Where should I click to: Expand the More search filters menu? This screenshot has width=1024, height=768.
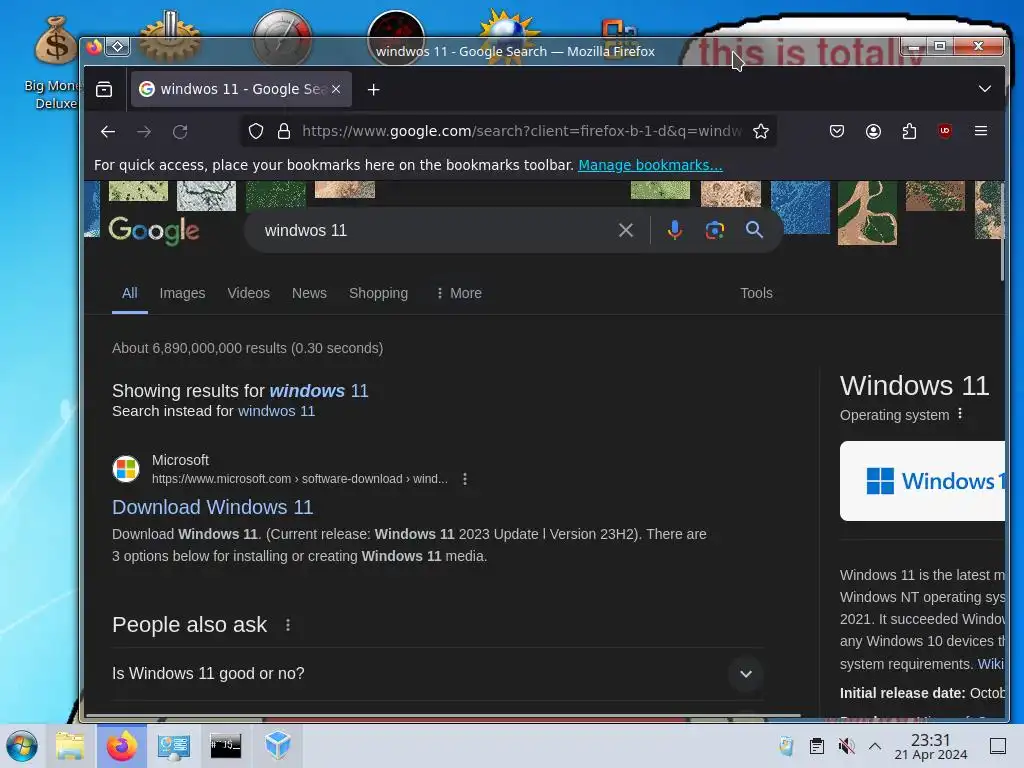tap(459, 293)
